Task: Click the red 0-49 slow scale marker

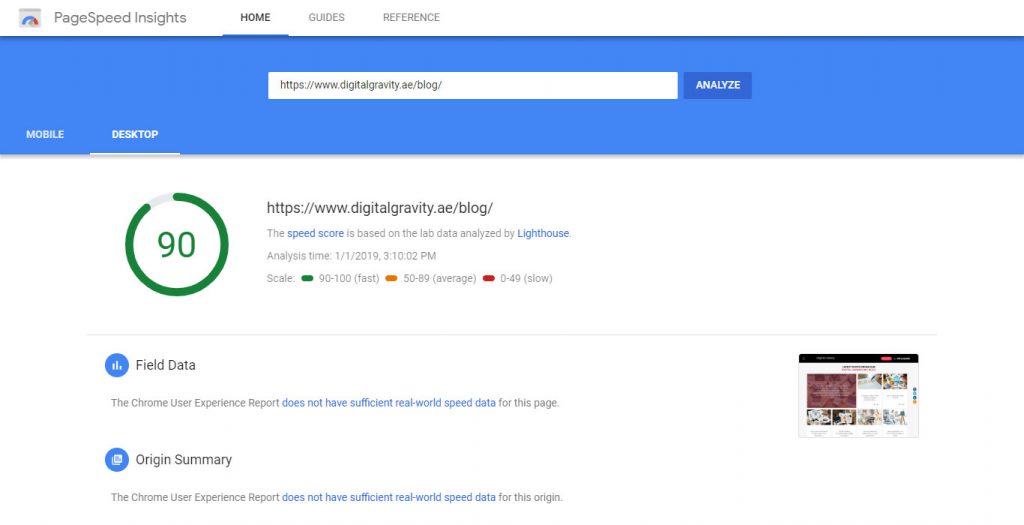Action: 488,279
